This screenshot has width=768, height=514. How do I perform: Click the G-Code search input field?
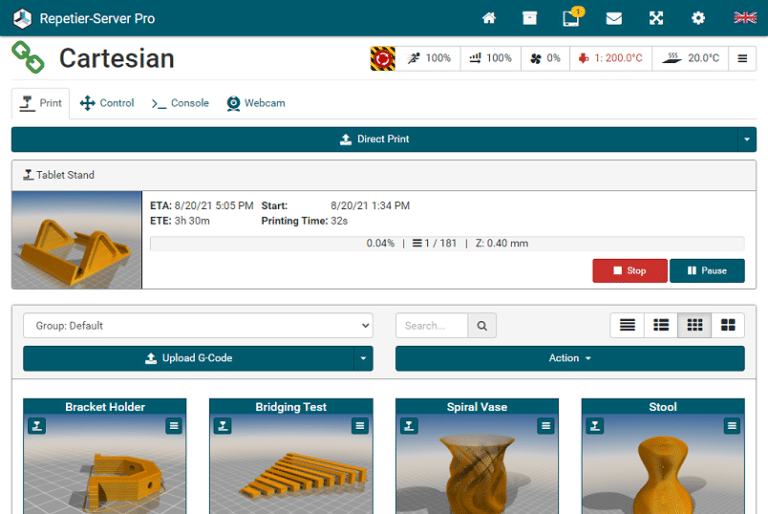point(432,325)
